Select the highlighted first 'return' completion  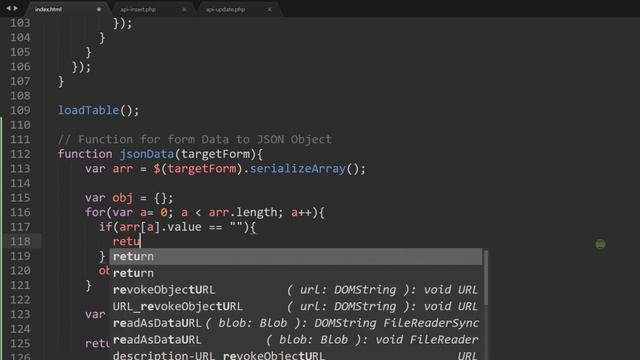tap(296, 256)
